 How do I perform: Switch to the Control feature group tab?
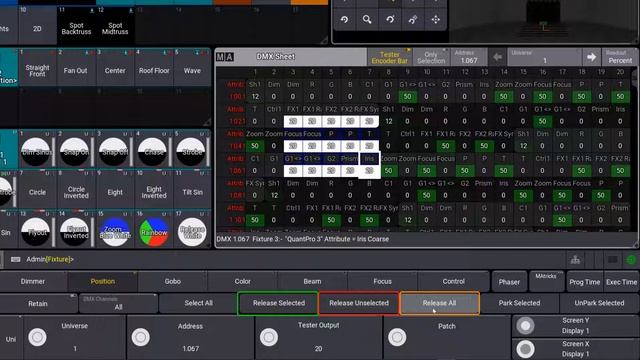(453, 281)
